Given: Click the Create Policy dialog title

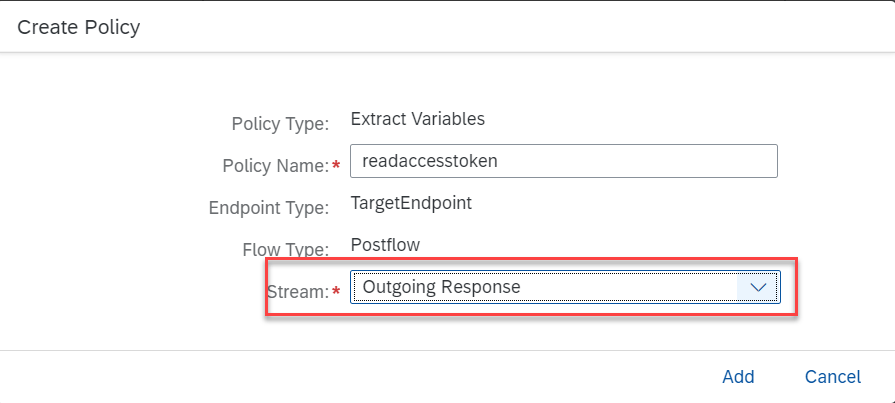Looking at the screenshot, I should pos(79,27).
